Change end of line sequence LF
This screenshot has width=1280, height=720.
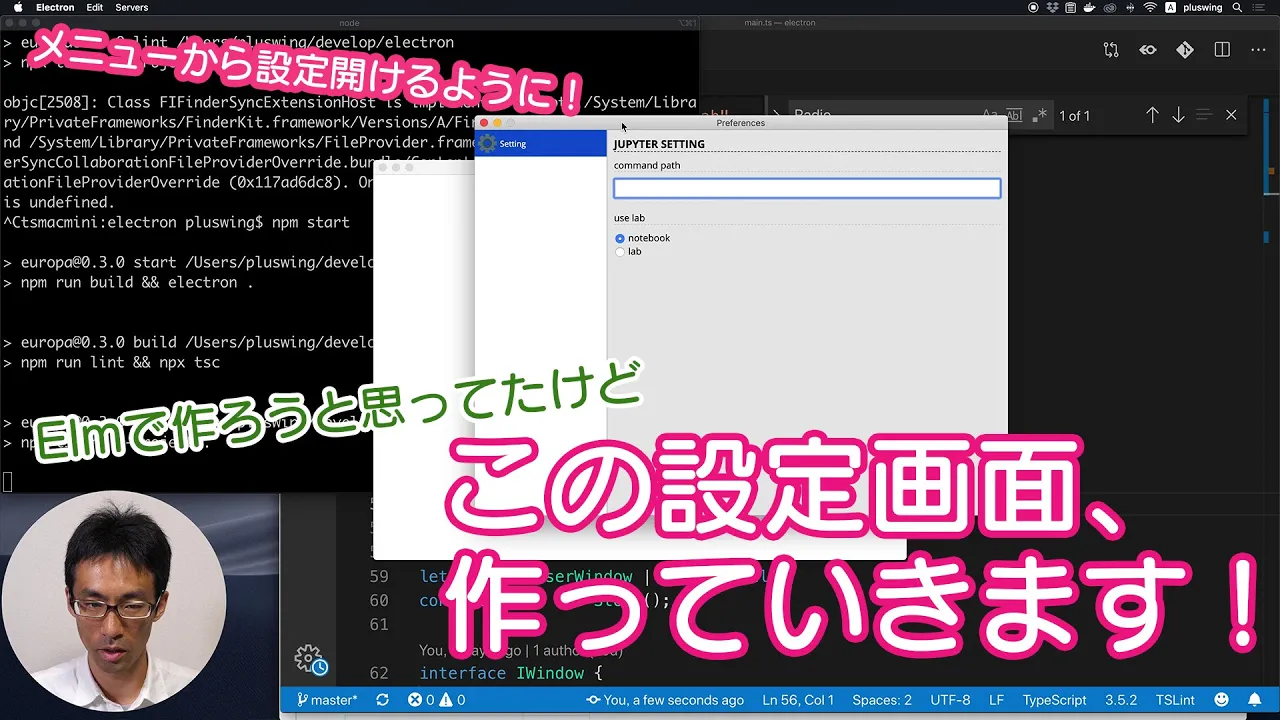[x=997, y=700]
